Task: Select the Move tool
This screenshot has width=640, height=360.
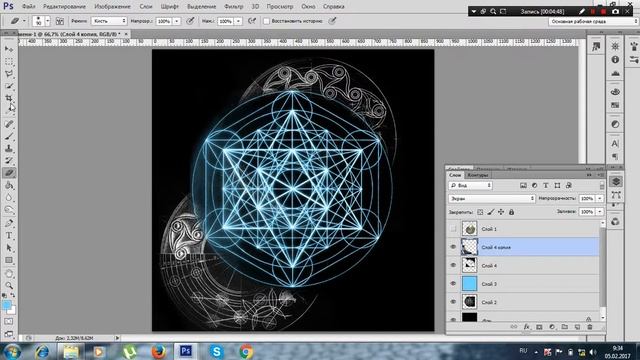Action: coord(9,49)
